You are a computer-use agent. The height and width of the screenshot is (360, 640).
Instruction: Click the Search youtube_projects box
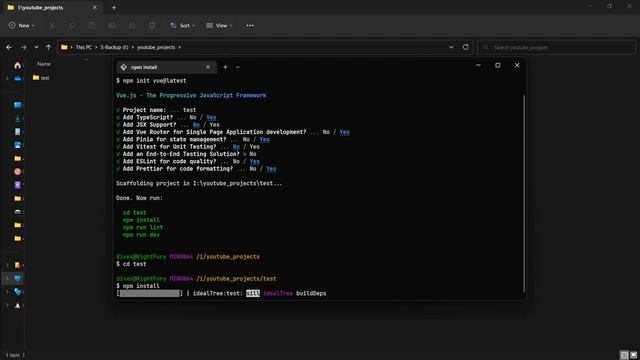(x=556, y=47)
